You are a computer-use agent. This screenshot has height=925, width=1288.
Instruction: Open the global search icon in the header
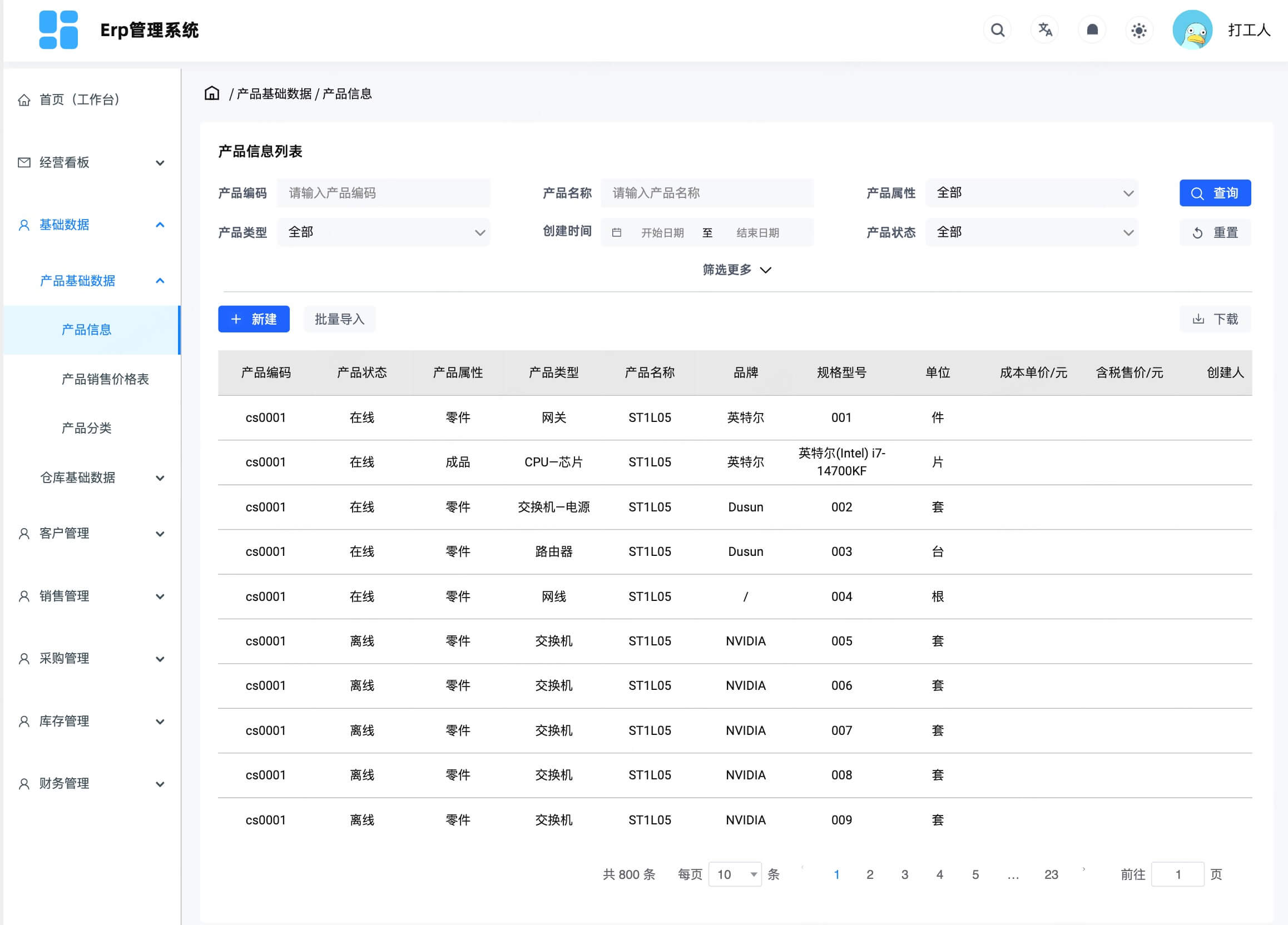[997, 30]
